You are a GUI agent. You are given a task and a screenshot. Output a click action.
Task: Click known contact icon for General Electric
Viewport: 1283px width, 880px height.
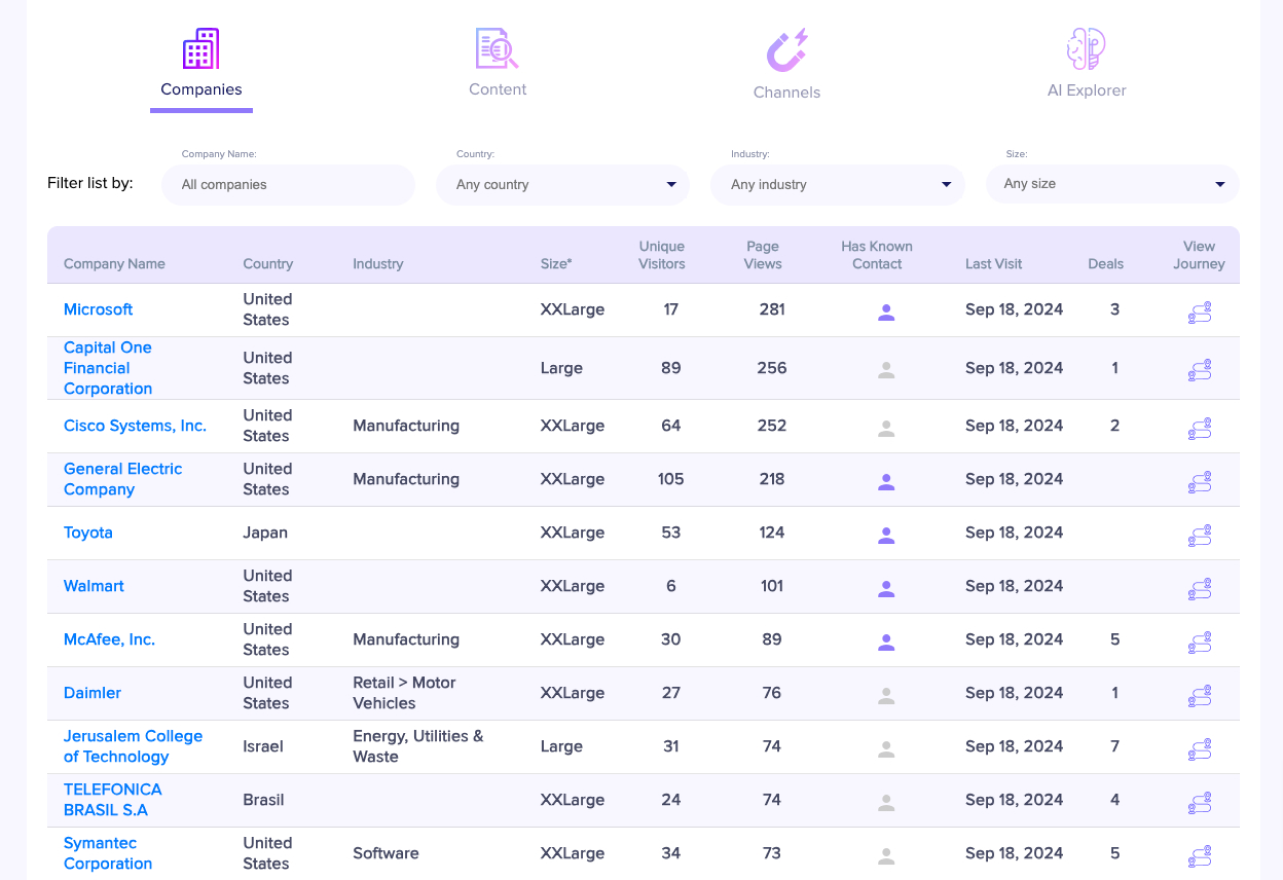[x=886, y=481]
